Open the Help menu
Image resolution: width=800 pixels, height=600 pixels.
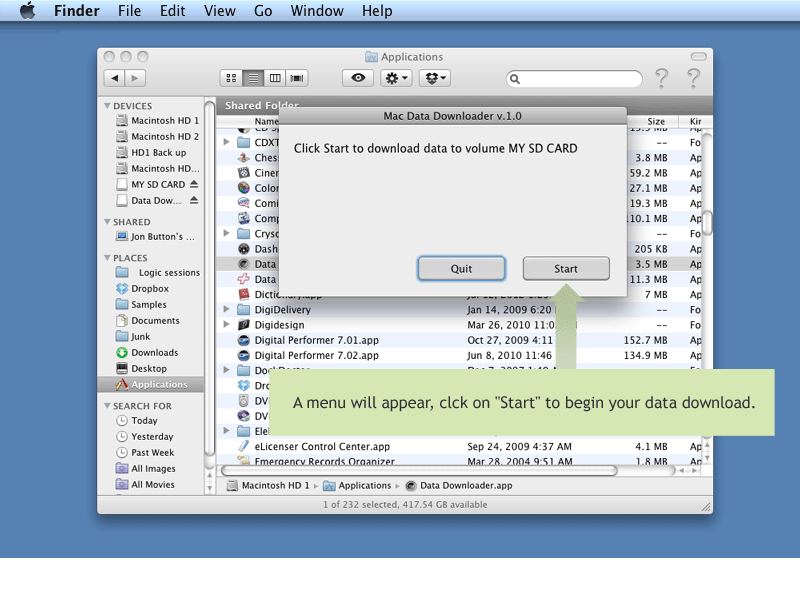click(x=377, y=11)
